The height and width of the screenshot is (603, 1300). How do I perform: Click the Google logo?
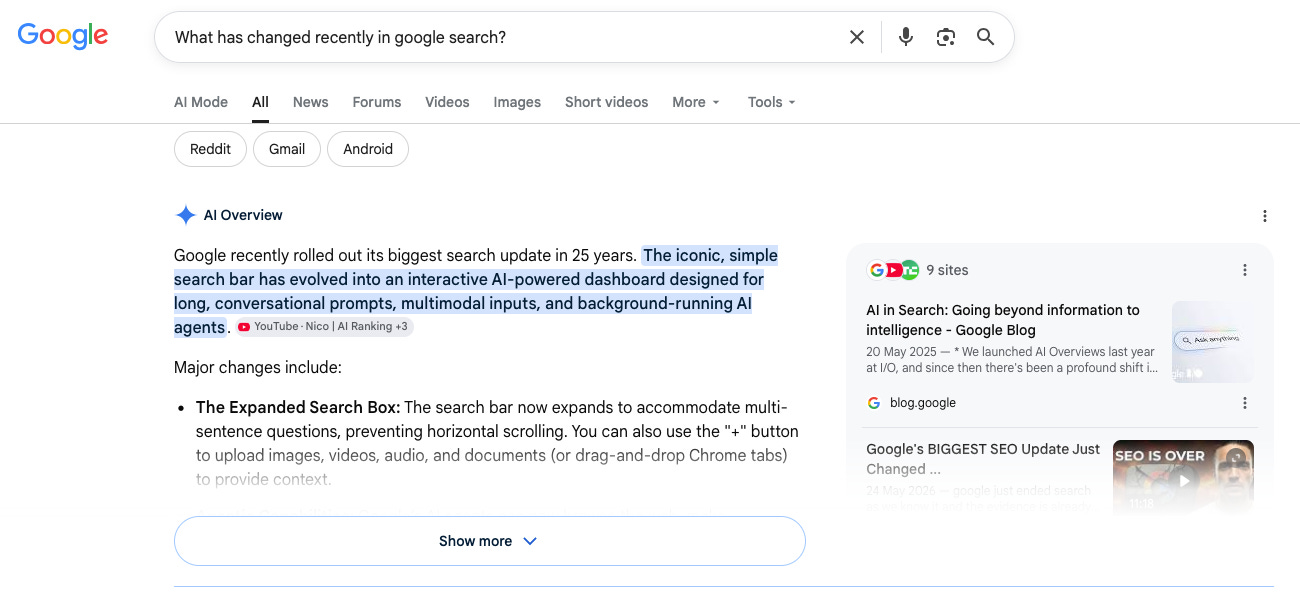tap(62, 36)
